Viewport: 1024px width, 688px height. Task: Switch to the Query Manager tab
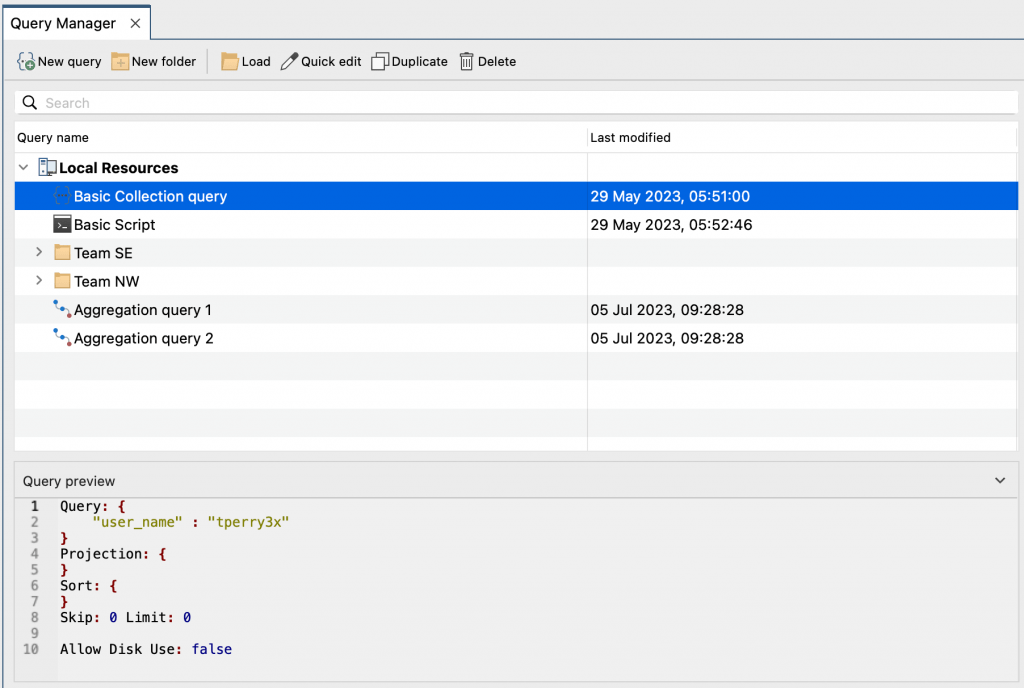point(65,21)
